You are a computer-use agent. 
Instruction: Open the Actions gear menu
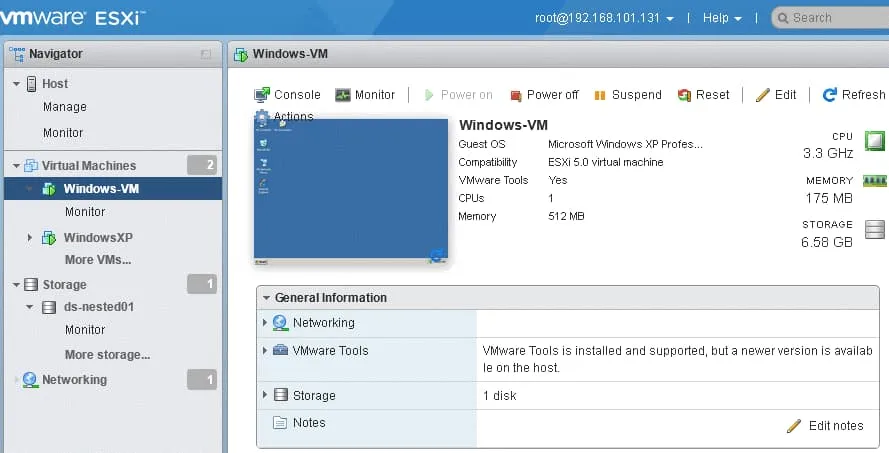(x=285, y=117)
